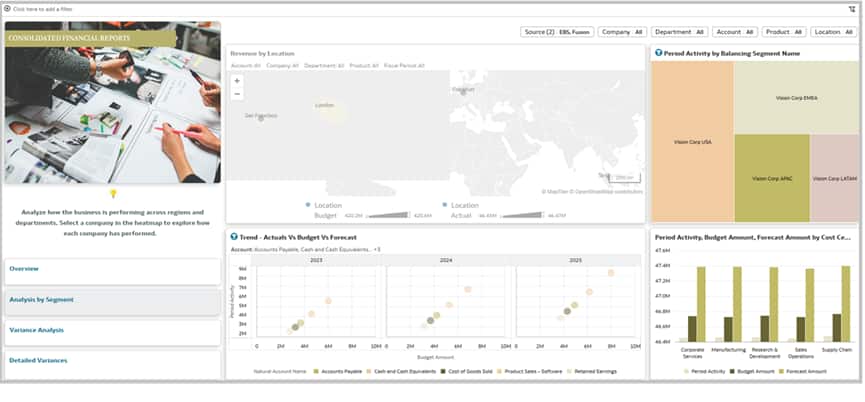Viewport: 865px width, 402px height.
Task: Zoom out on the revenue map
Action: pos(237,94)
